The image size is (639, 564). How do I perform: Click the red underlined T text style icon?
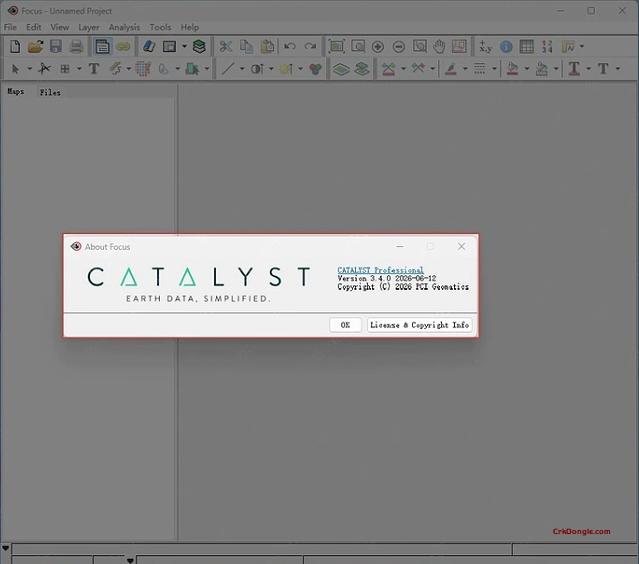click(x=574, y=69)
